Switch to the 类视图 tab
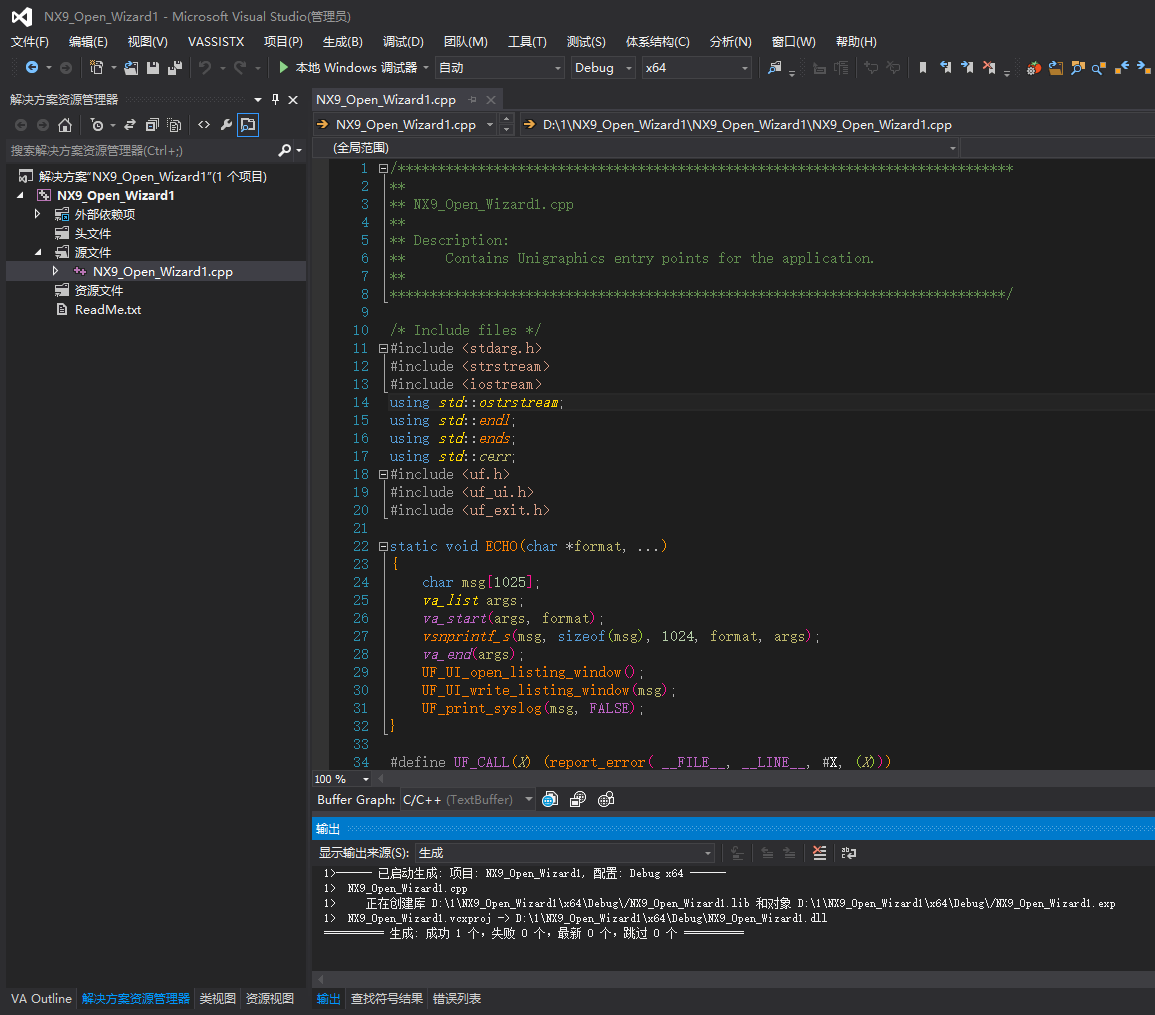 point(217,999)
